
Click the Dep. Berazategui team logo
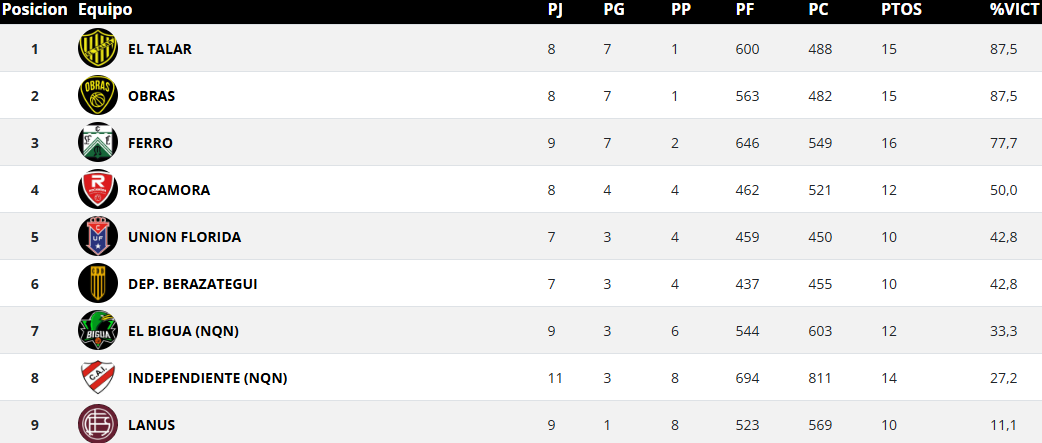tap(97, 284)
